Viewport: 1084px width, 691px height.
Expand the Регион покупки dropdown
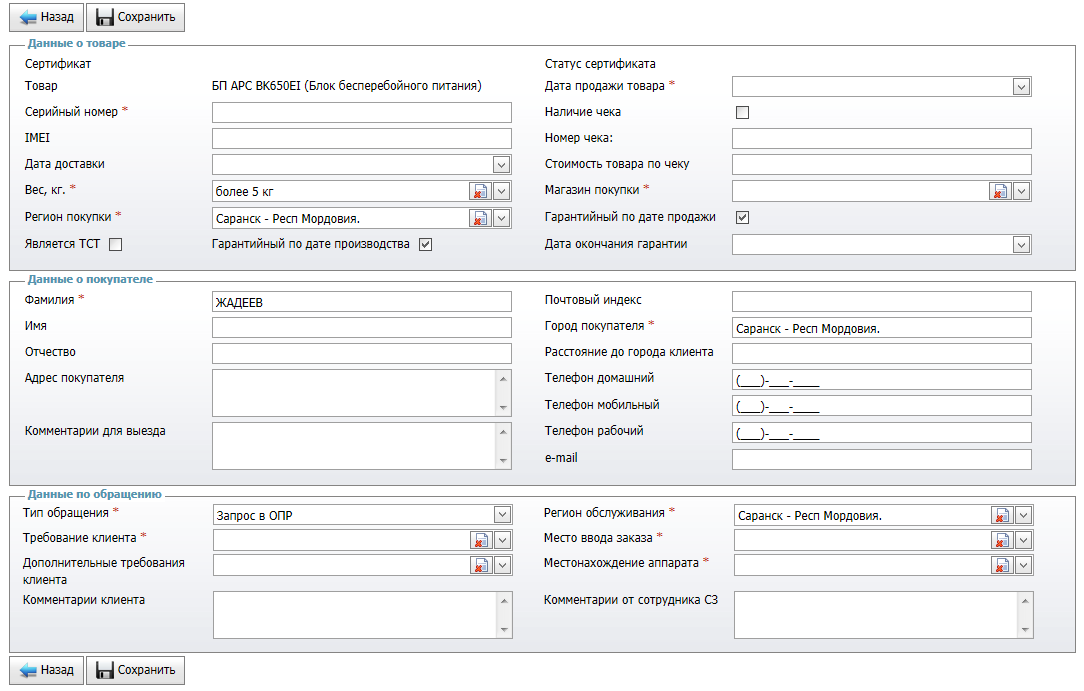pyautogui.click(x=501, y=218)
